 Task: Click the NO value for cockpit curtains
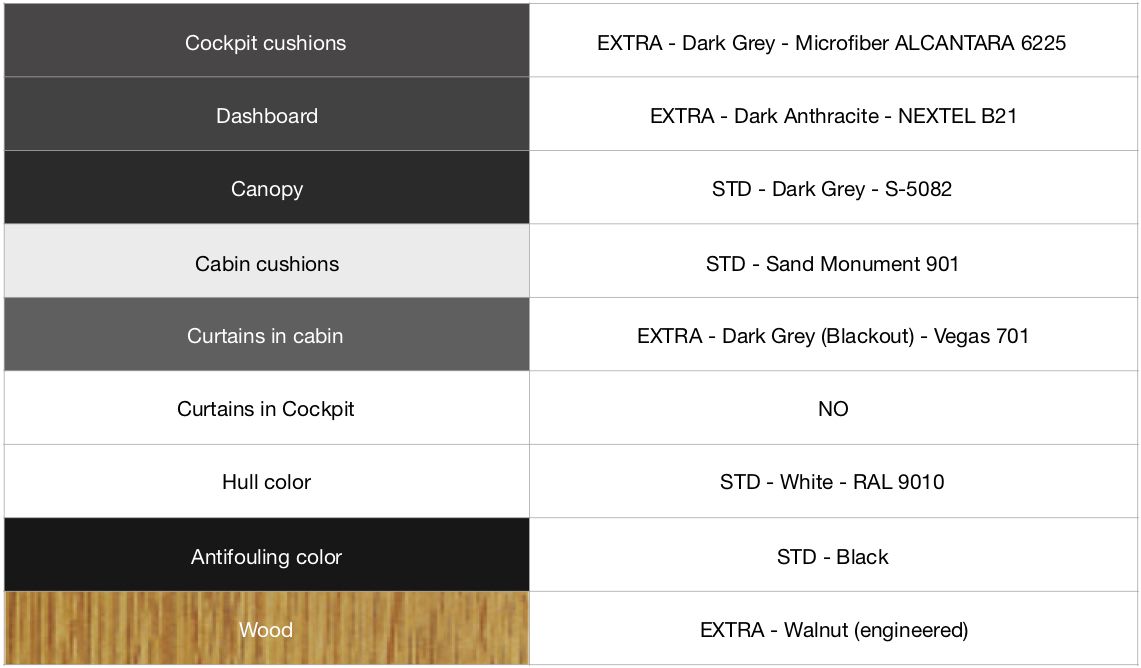[x=833, y=409]
